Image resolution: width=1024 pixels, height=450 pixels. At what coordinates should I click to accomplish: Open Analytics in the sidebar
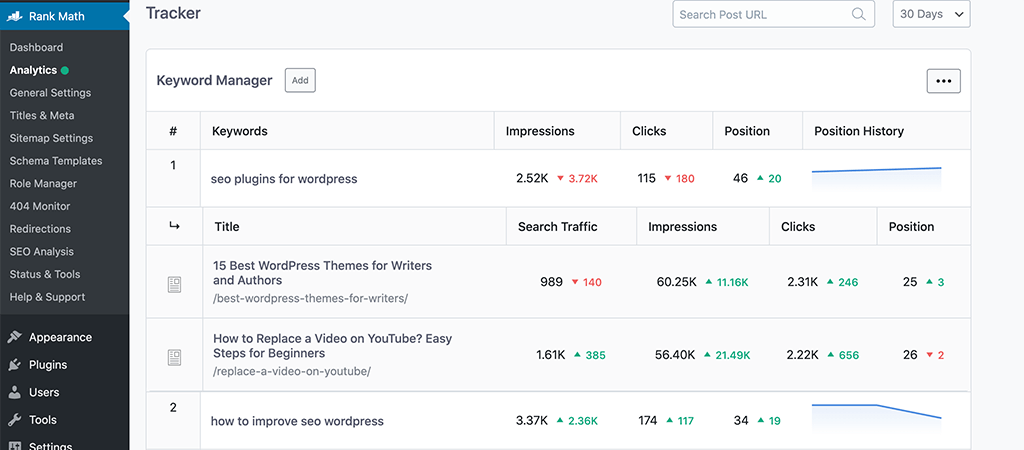click(33, 70)
